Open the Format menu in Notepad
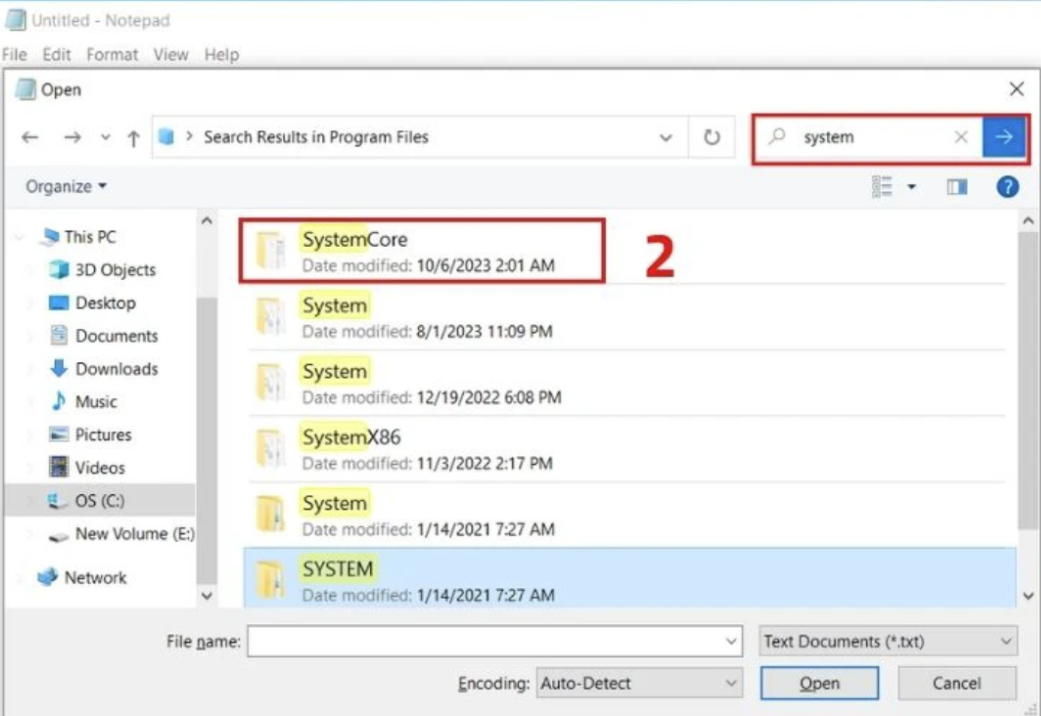The image size is (1041, 716). point(111,55)
